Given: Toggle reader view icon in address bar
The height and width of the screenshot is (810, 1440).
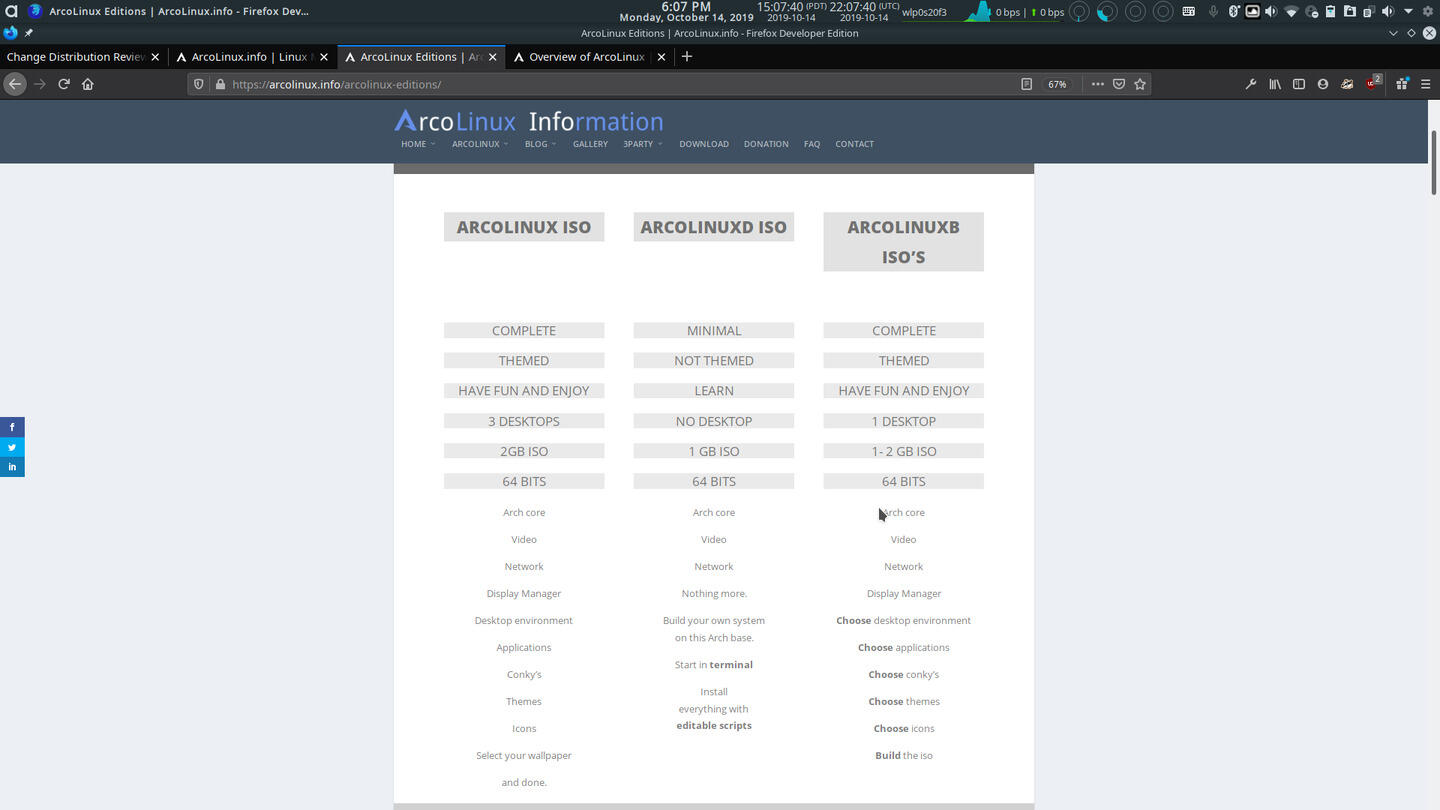Looking at the screenshot, I should (x=1026, y=84).
